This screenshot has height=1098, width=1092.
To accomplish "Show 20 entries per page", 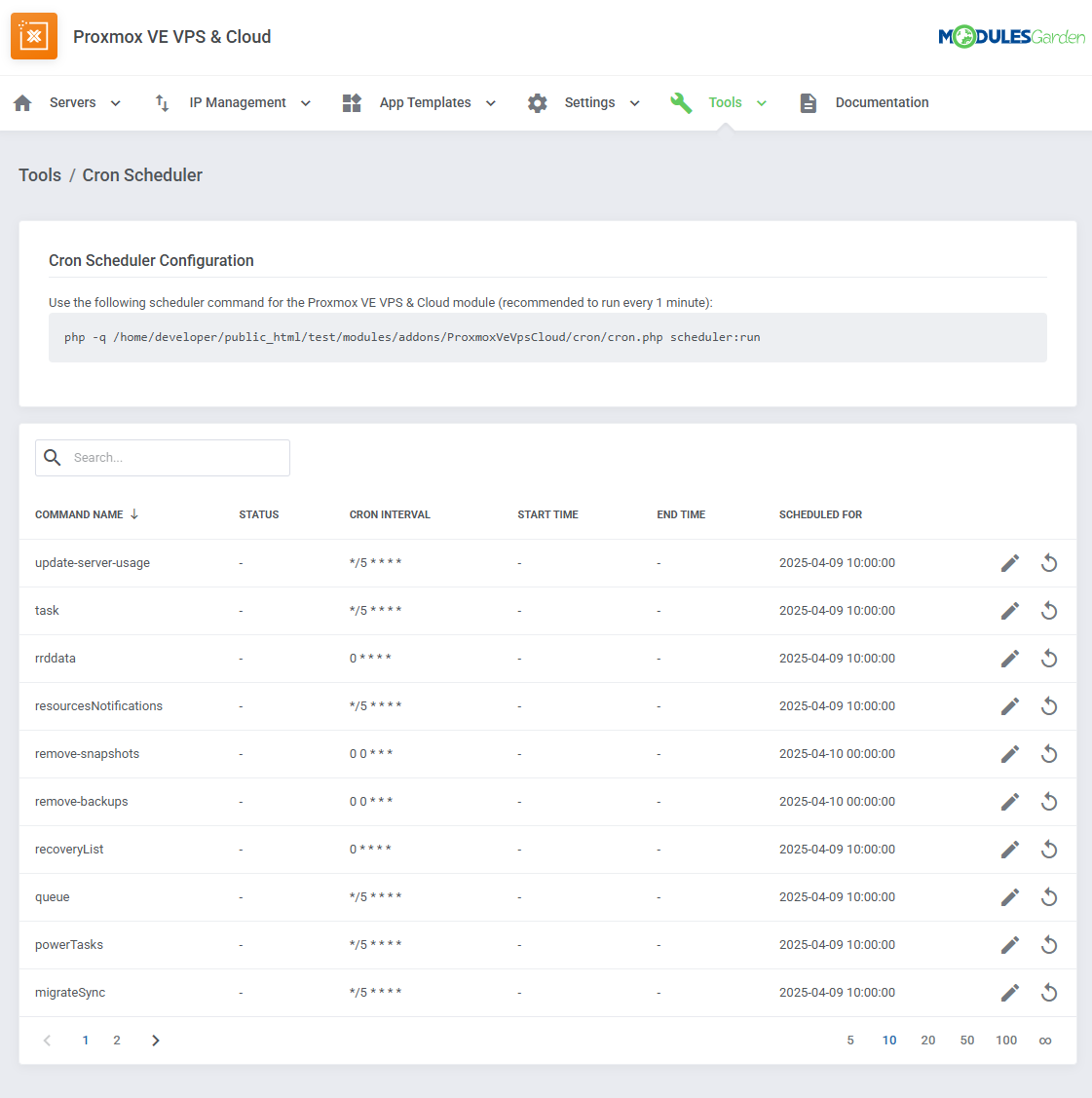I will coord(928,1041).
